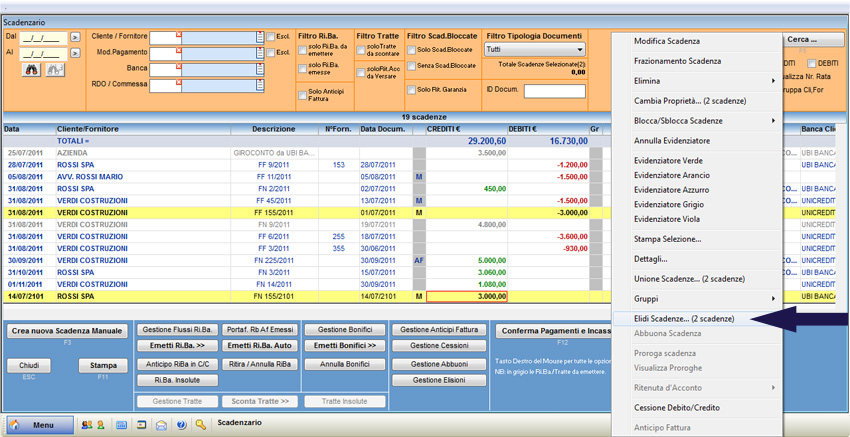The image size is (850, 437).
Task: Click the key icon in bottom toolbar
Action: pyautogui.click(x=201, y=425)
